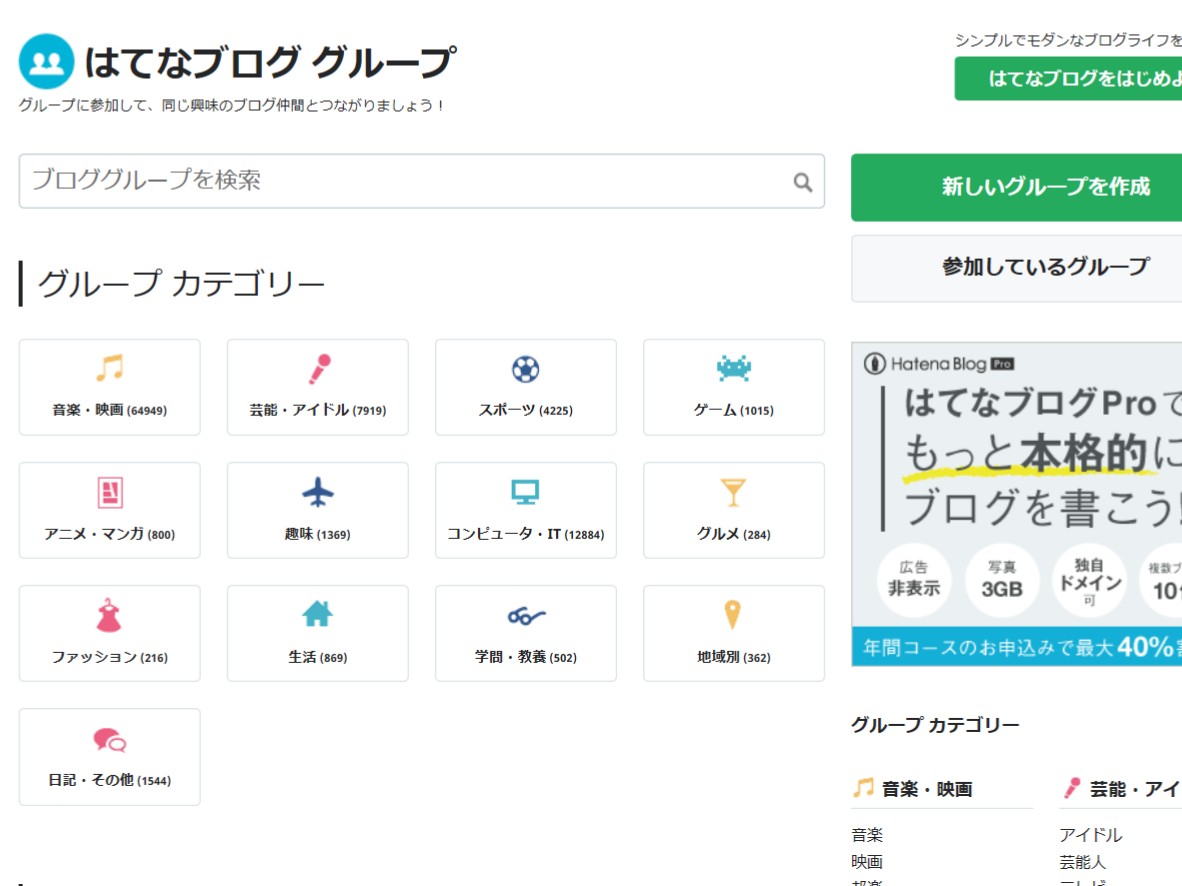This screenshot has height=886, width=1182.
Task: Select the スポーツ (4225) category label
Action: (525, 410)
